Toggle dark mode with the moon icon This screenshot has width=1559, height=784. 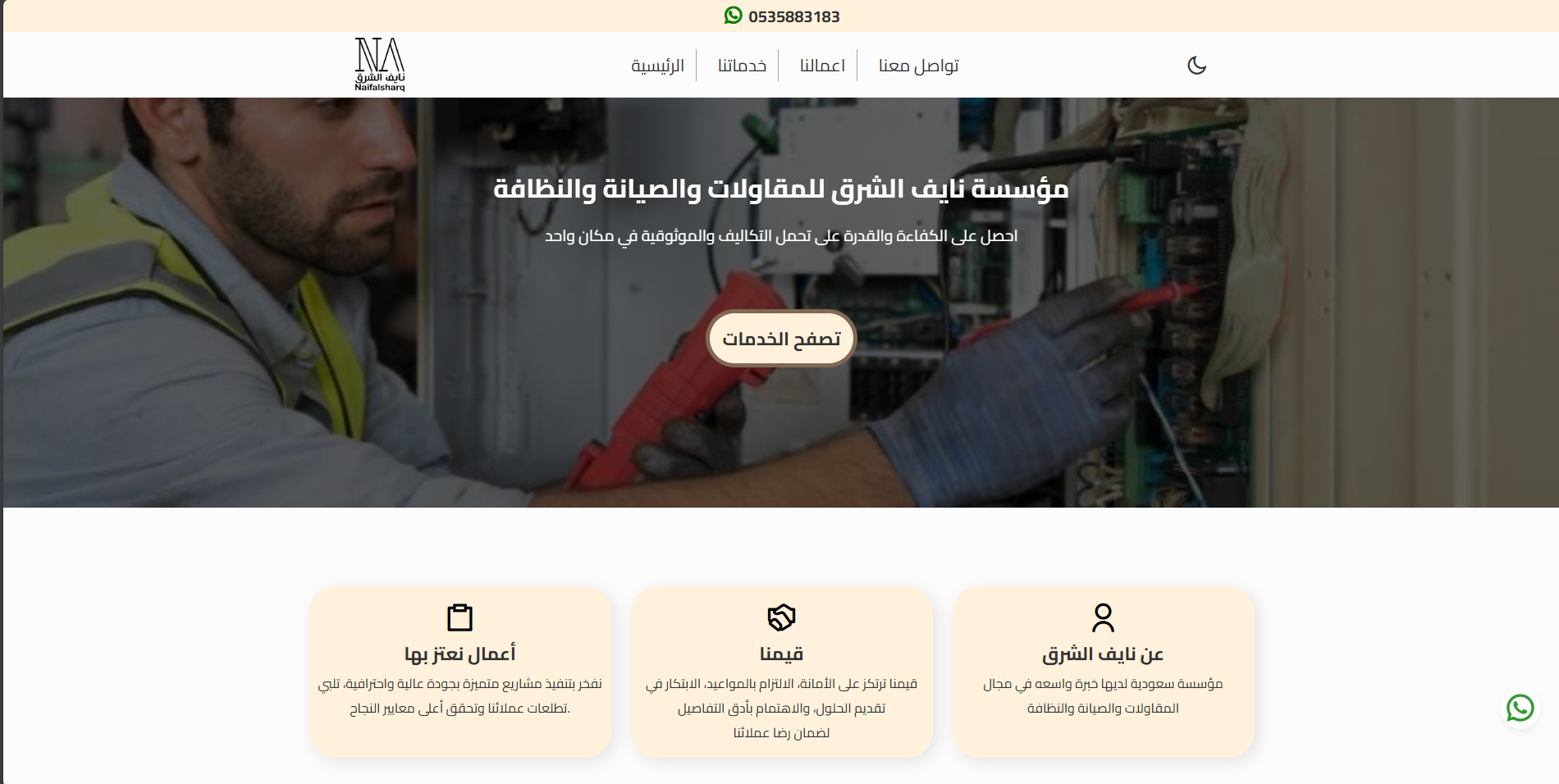click(1197, 66)
